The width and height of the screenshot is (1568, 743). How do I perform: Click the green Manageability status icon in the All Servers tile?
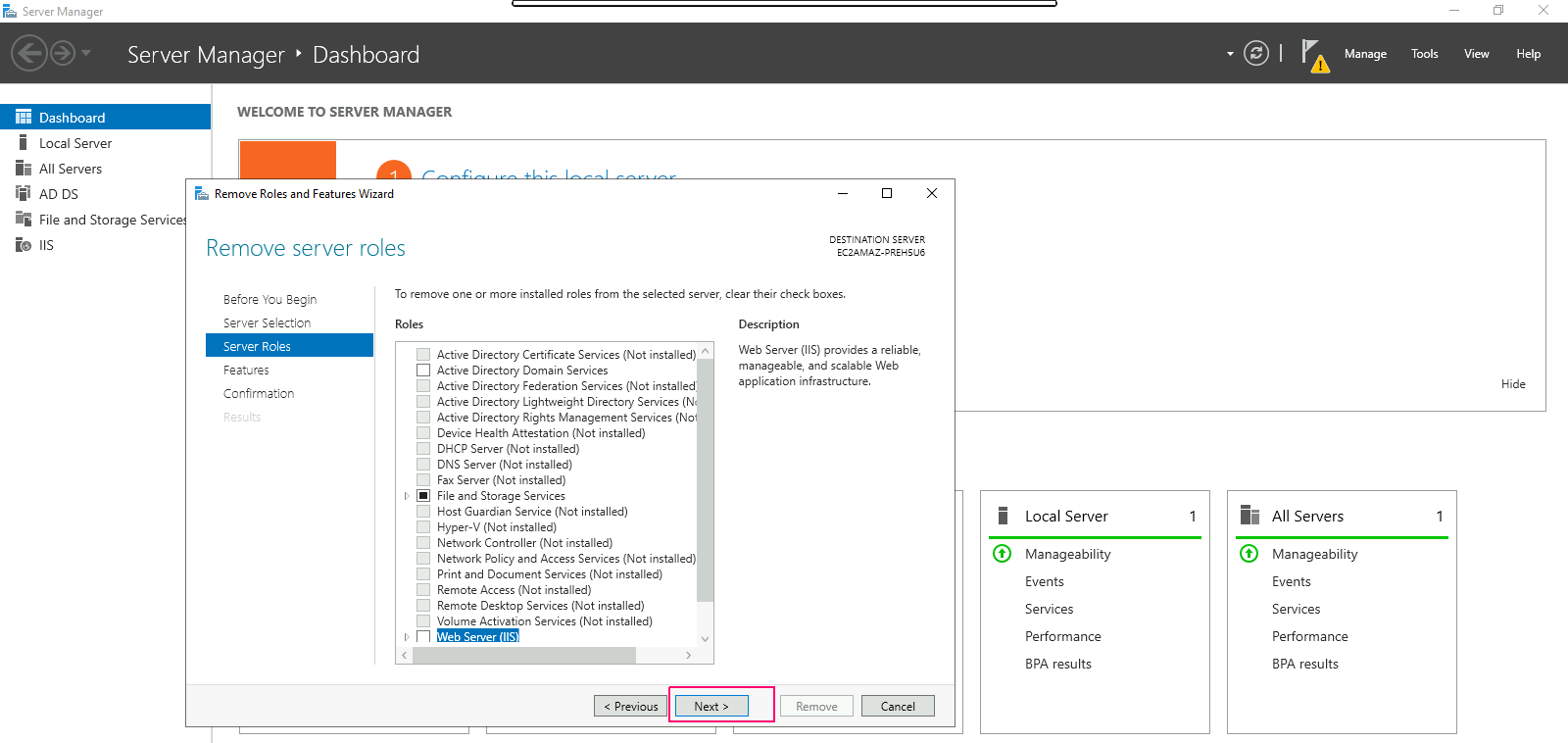pos(1249,554)
